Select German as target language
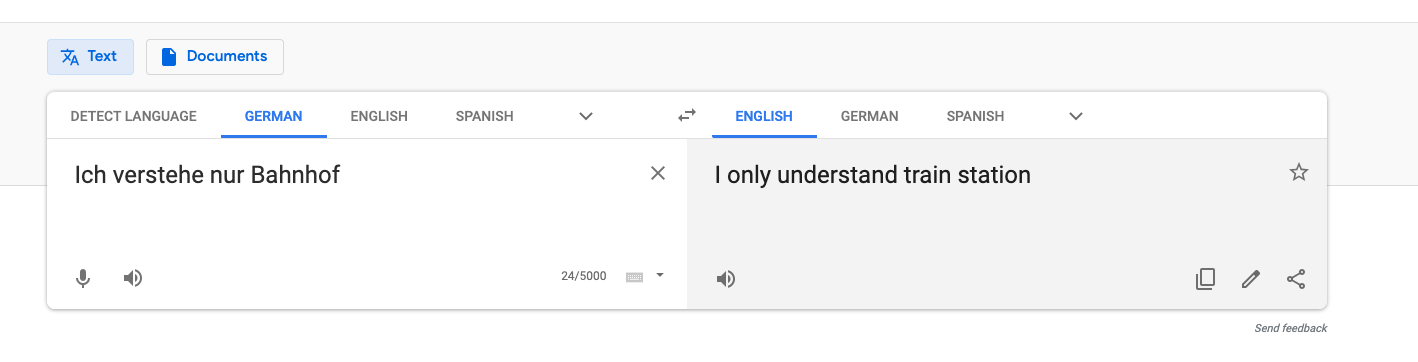 pos(869,116)
